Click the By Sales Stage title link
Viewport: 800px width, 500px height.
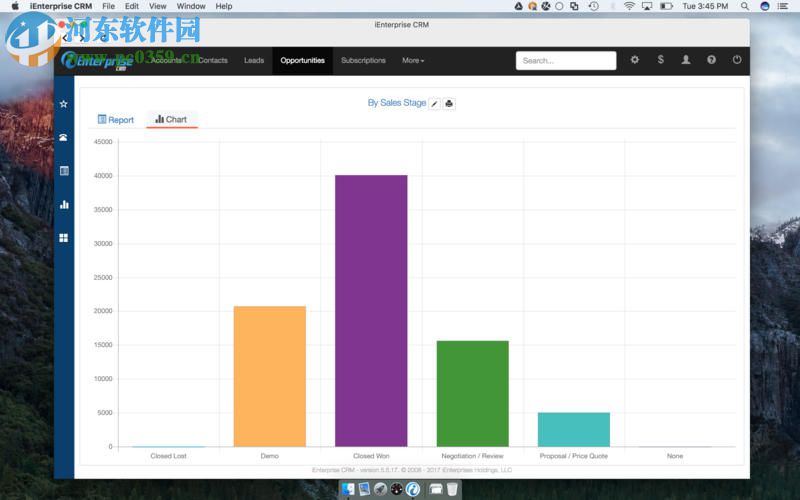click(396, 103)
